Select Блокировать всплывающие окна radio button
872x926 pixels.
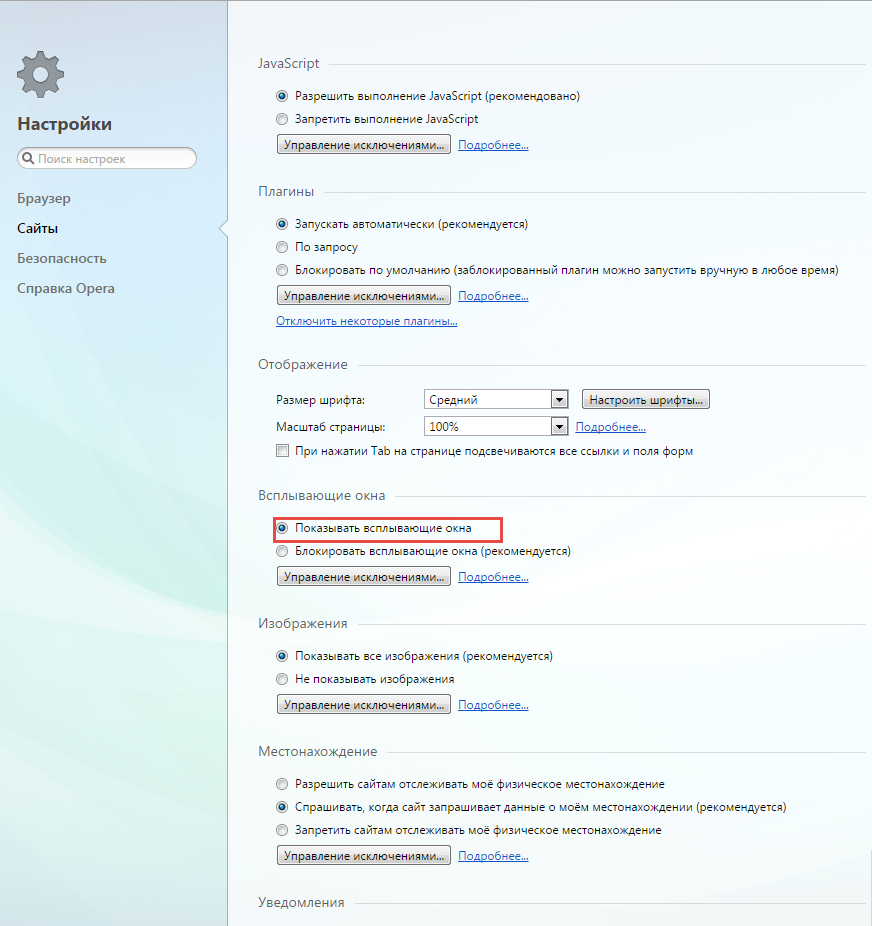tap(282, 551)
